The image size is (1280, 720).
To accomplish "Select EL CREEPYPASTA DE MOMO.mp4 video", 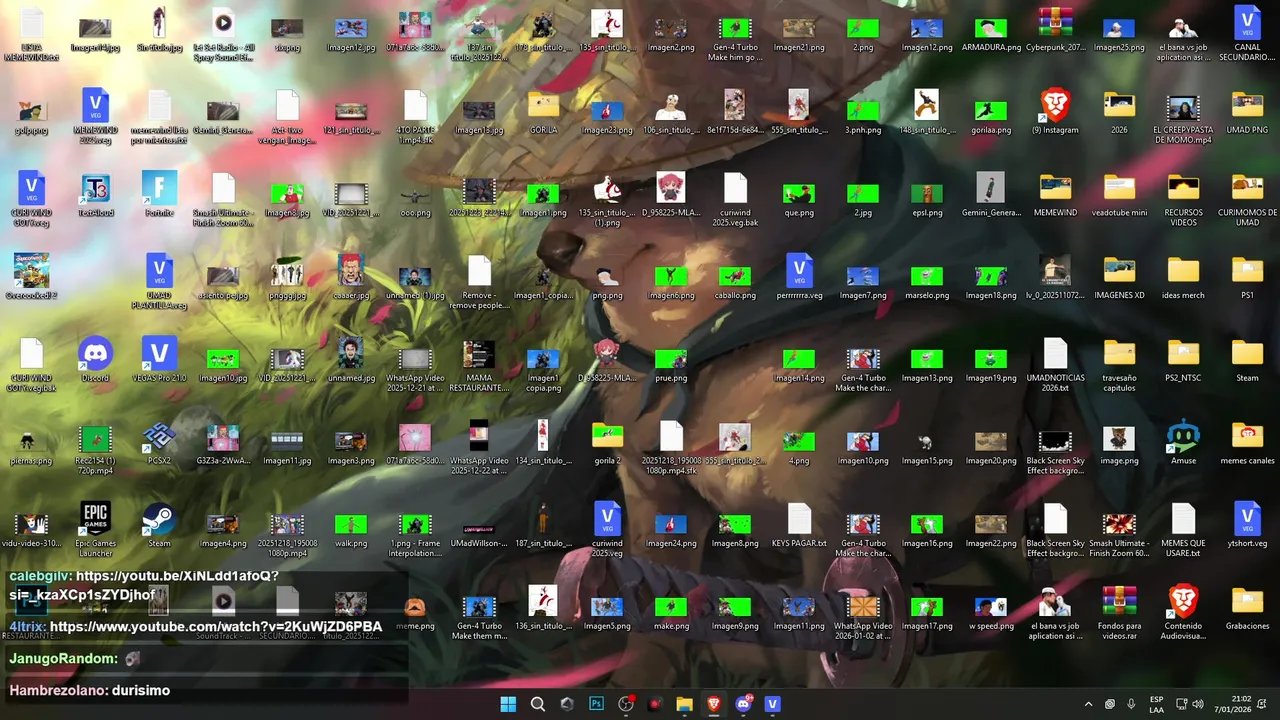I will coord(1183,116).
